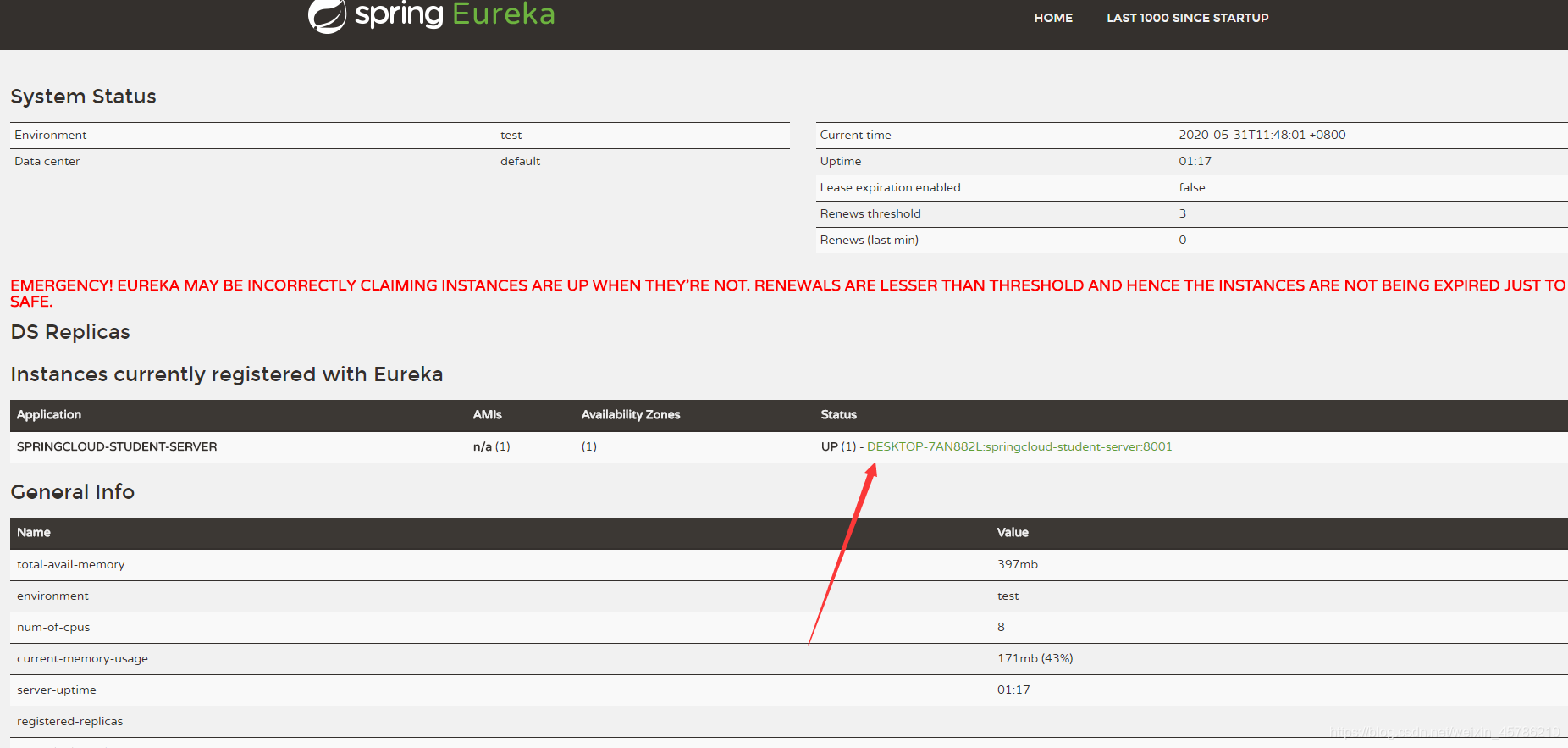Screen dimensions: 1568x748
Task: Click the current-memory-usage row name
Action: click(x=82, y=658)
